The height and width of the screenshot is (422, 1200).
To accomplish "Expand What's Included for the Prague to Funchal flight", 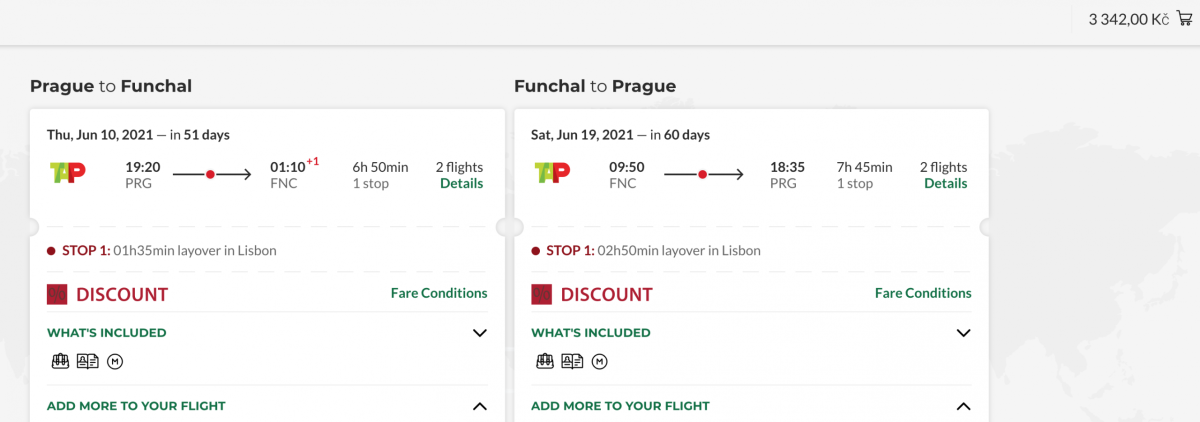I will pos(479,333).
